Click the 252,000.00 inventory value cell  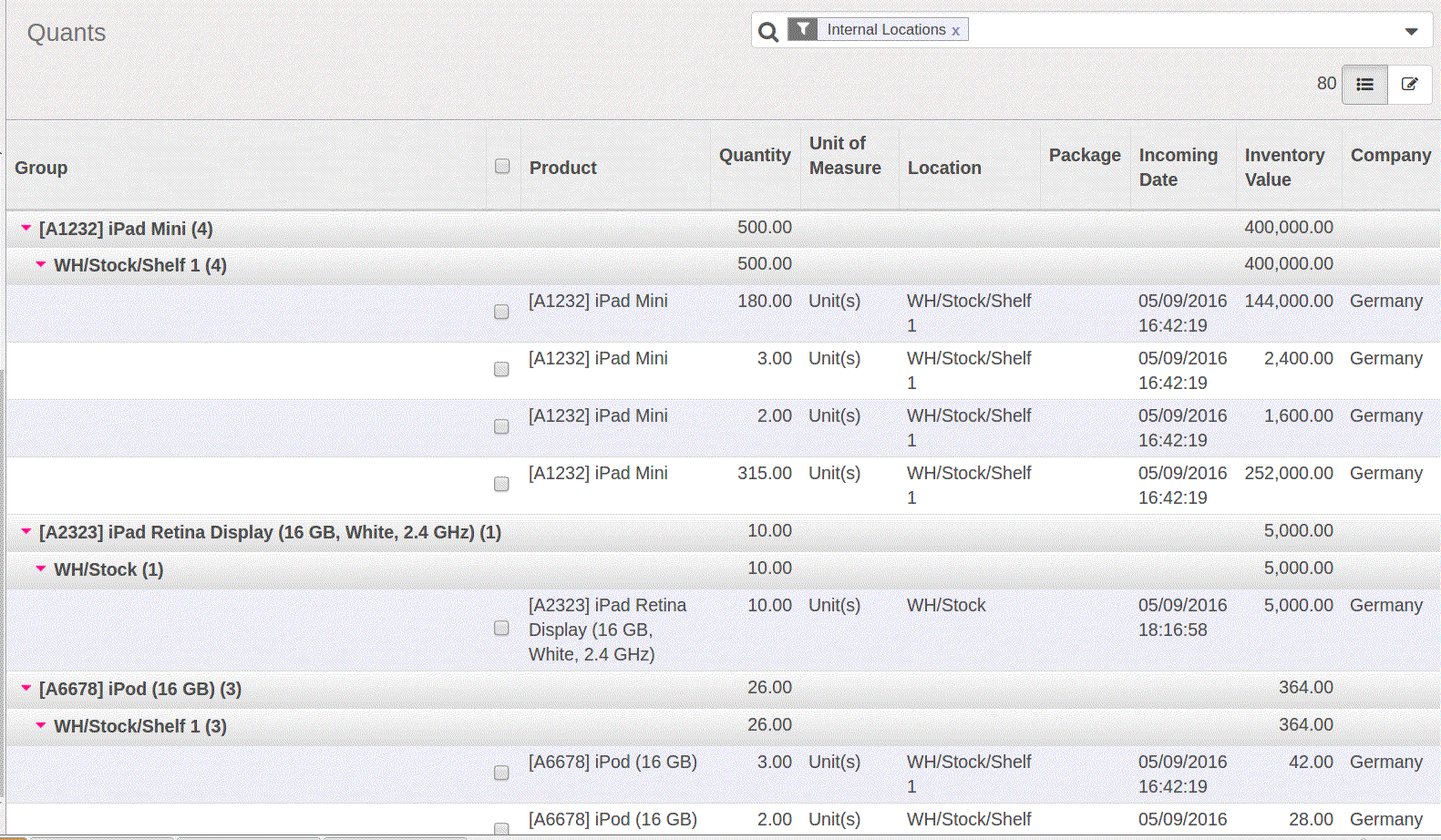coord(1289,473)
